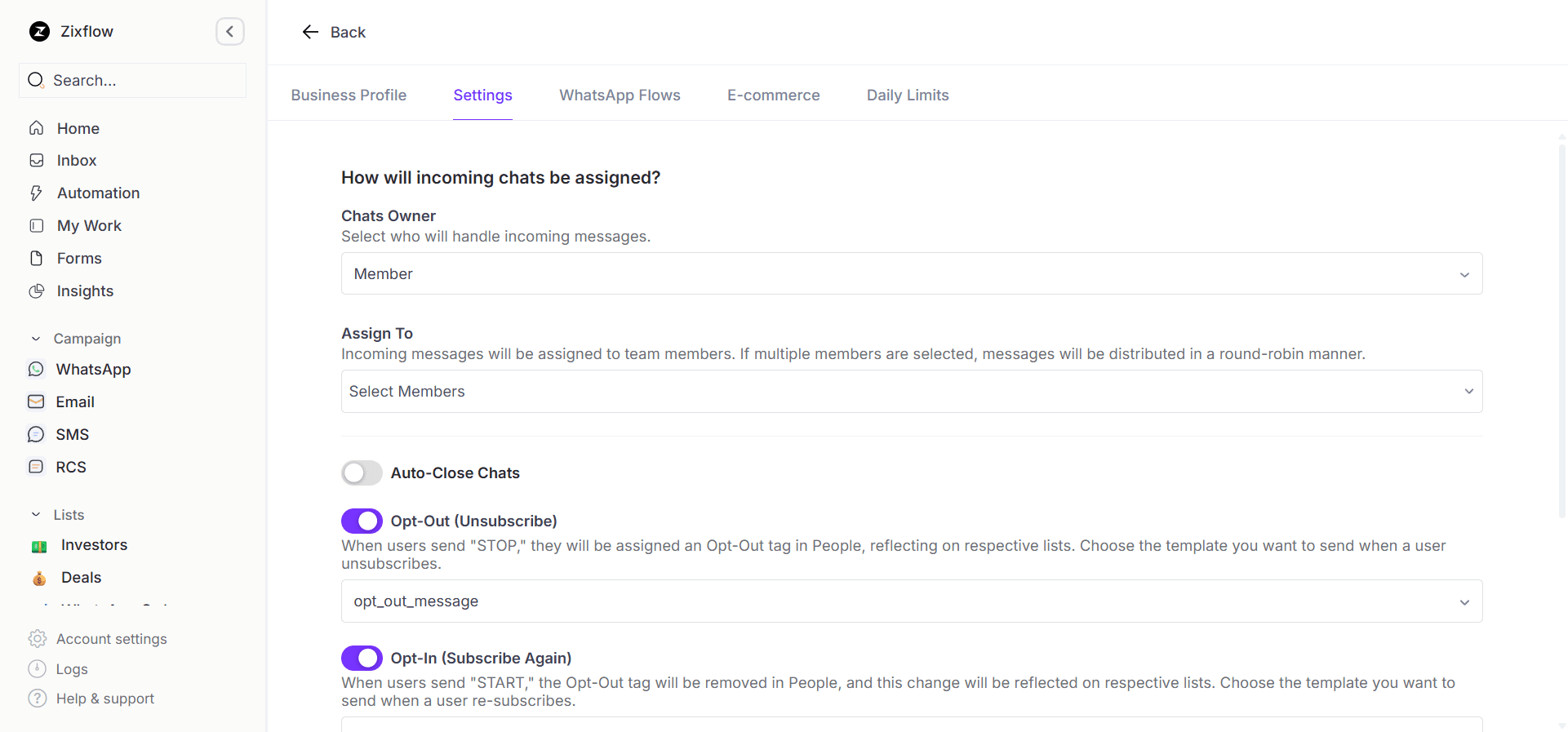Image resolution: width=1568 pixels, height=732 pixels.
Task: Enable the Auto-Close Chats toggle
Action: 362,473
